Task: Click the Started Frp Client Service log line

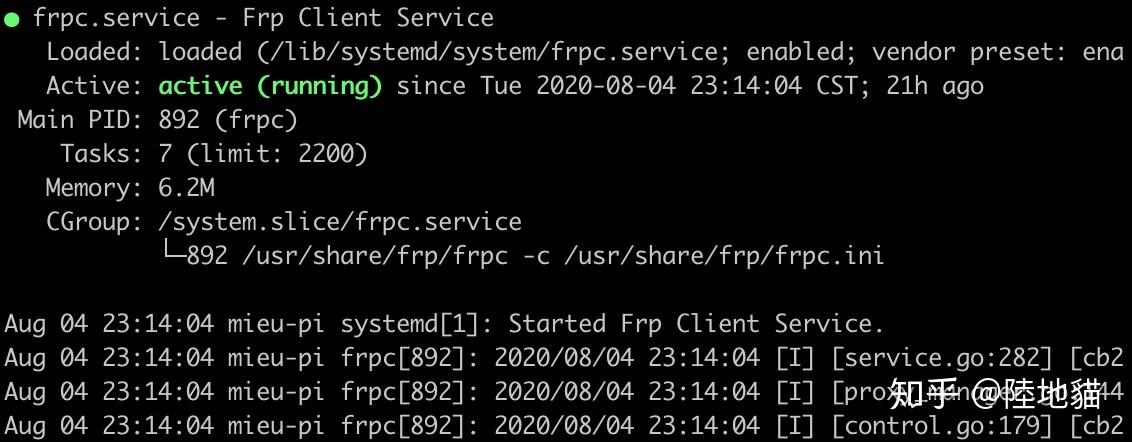Action: pos(696,324)
